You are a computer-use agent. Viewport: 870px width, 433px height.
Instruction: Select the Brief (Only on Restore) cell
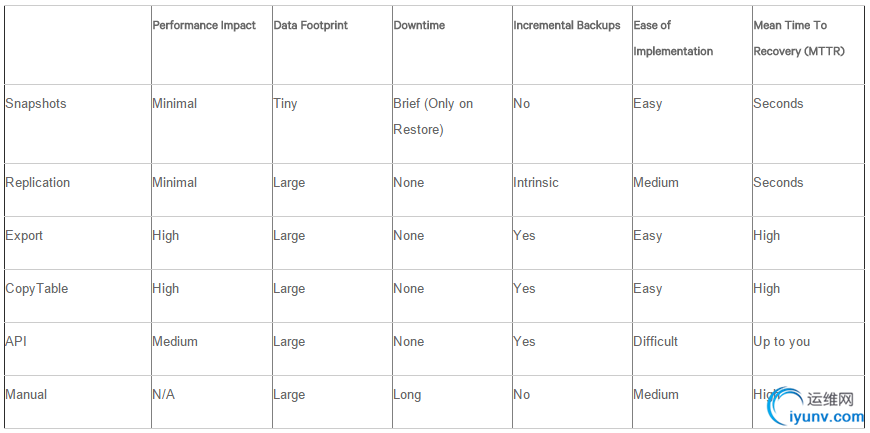[433, 116]
